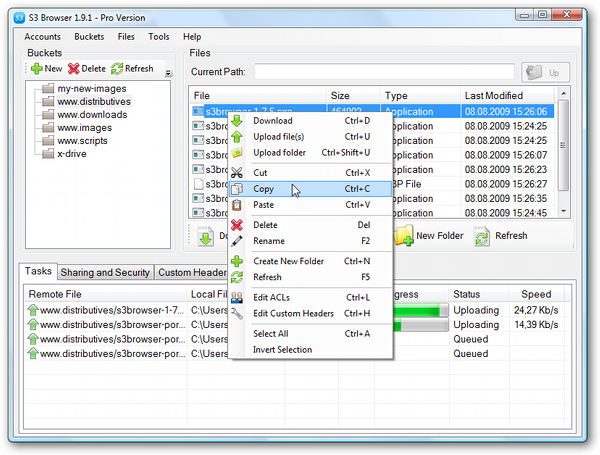Click the scissors Cut icon in menu

click(x=237, y=173)
